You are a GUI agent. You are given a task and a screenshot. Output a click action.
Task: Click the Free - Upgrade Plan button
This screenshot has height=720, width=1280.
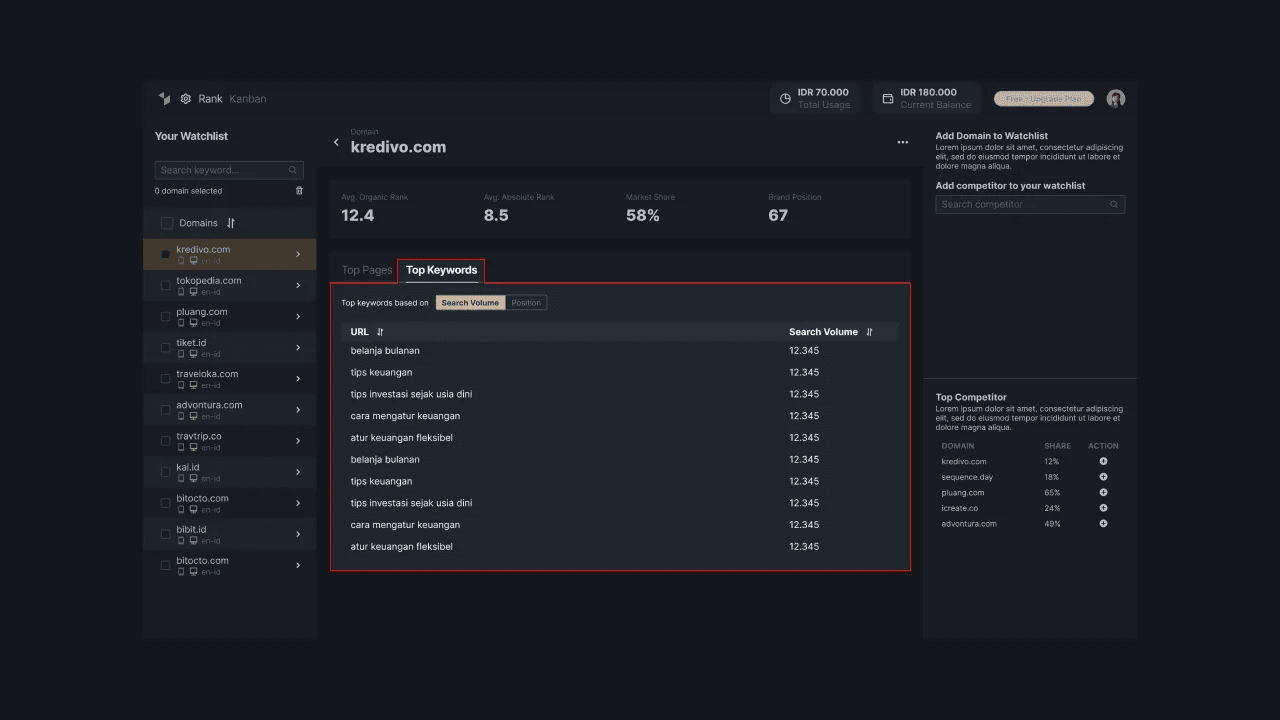click(1043, 99)
